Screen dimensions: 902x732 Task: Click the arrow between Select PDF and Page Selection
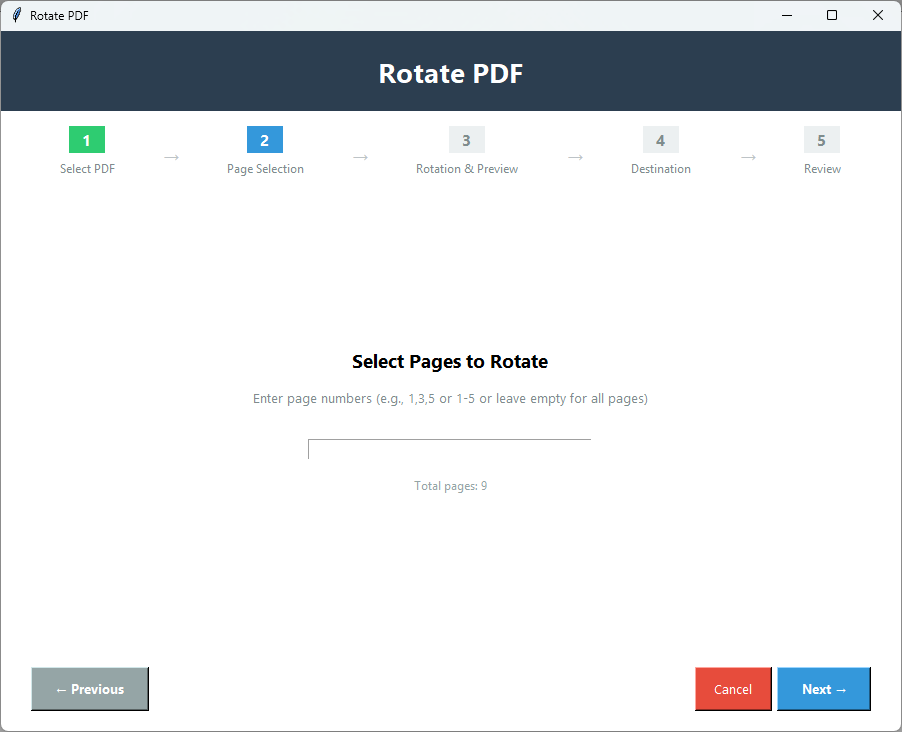click(x=172, y=157)
